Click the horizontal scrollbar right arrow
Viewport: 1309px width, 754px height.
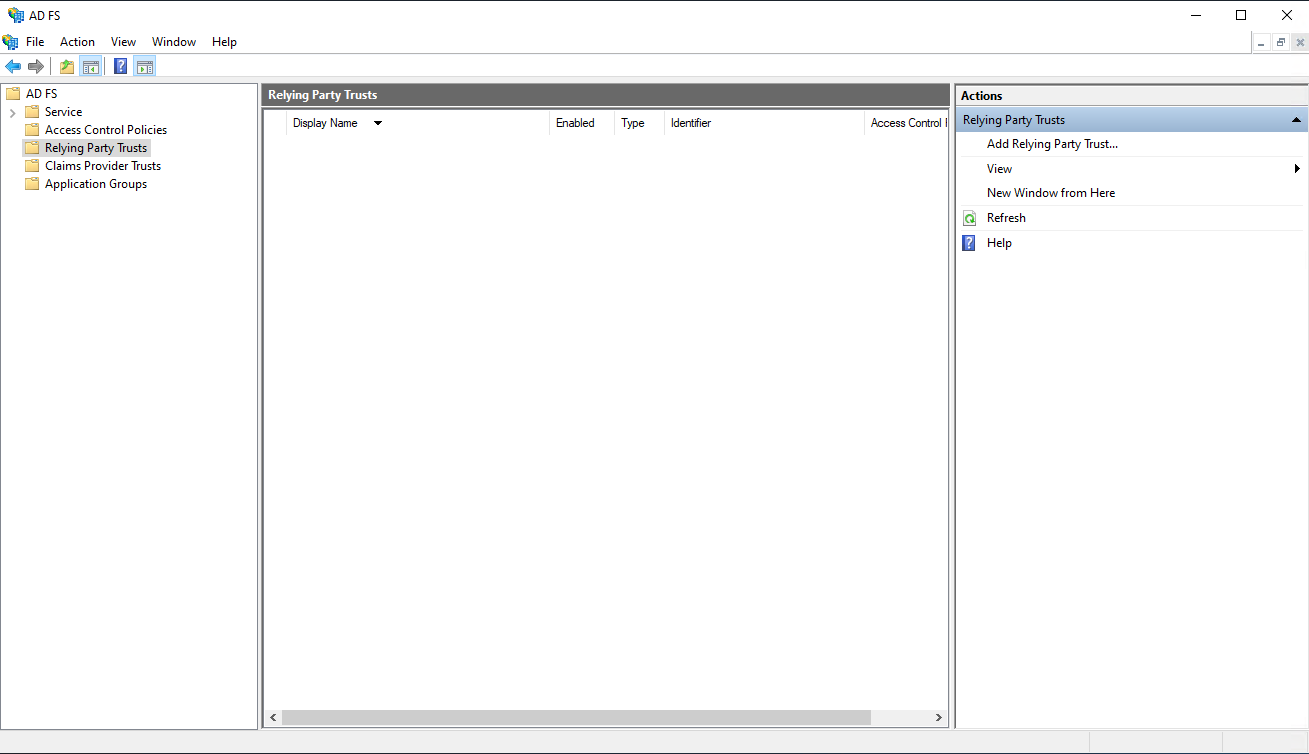click(938, 717)
